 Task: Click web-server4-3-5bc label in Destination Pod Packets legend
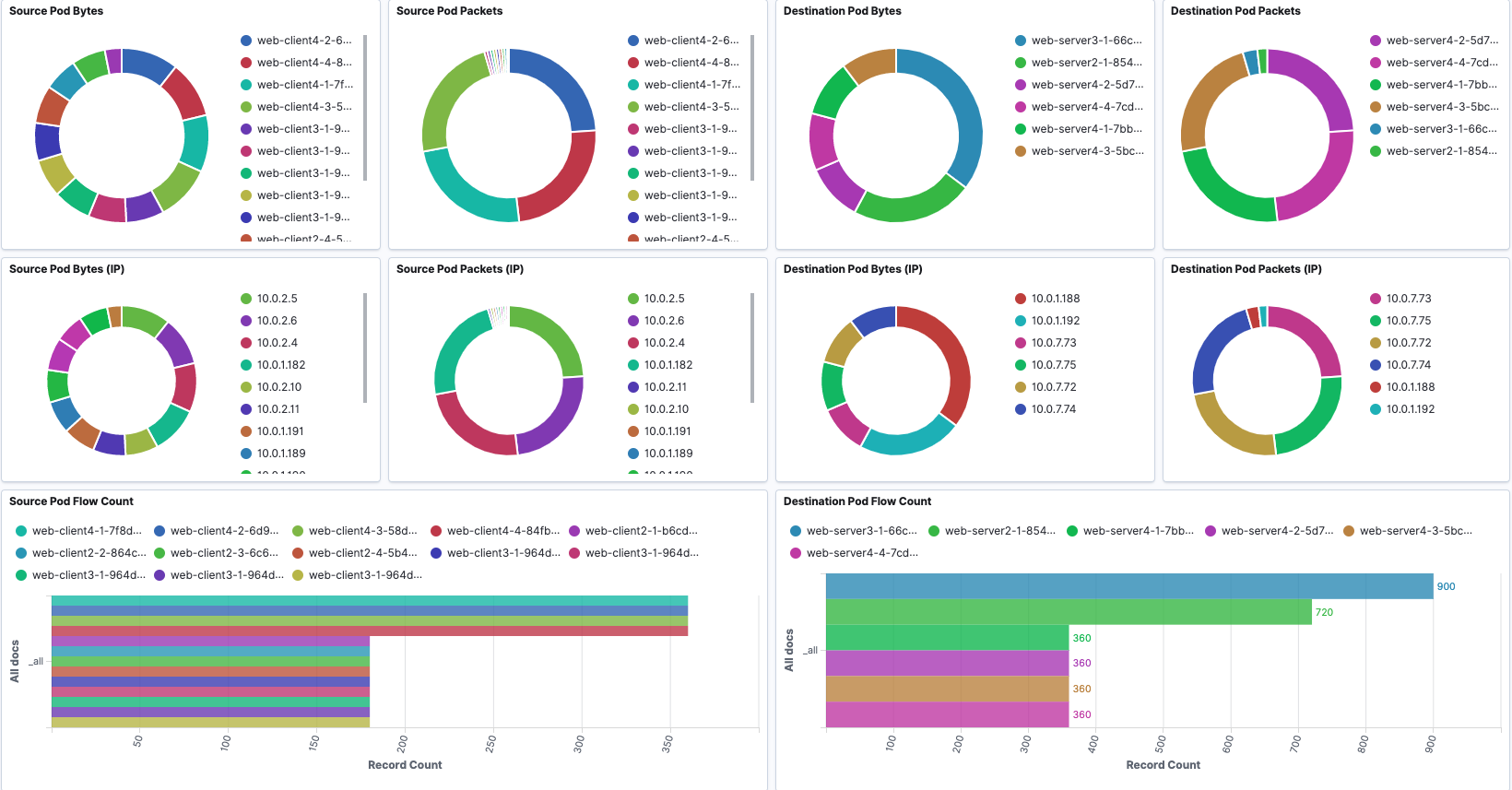(1442, 107)
